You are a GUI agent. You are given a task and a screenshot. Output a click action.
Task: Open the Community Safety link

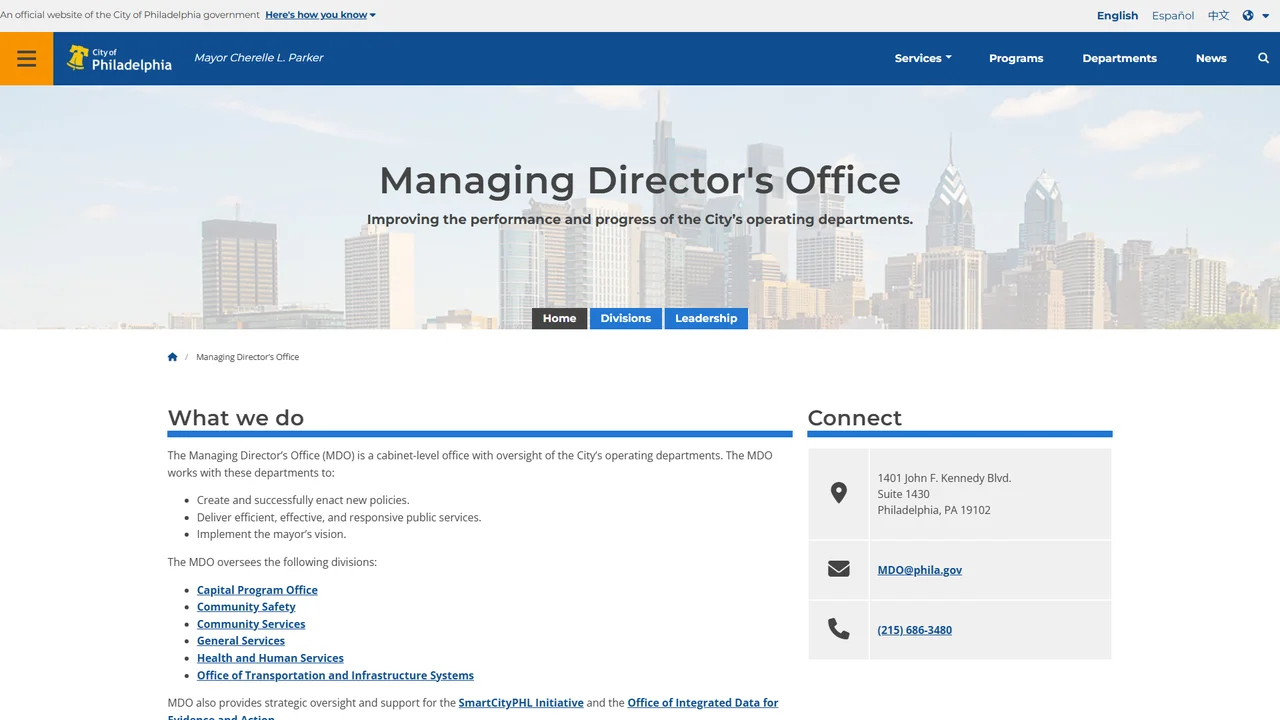point(246,607)
